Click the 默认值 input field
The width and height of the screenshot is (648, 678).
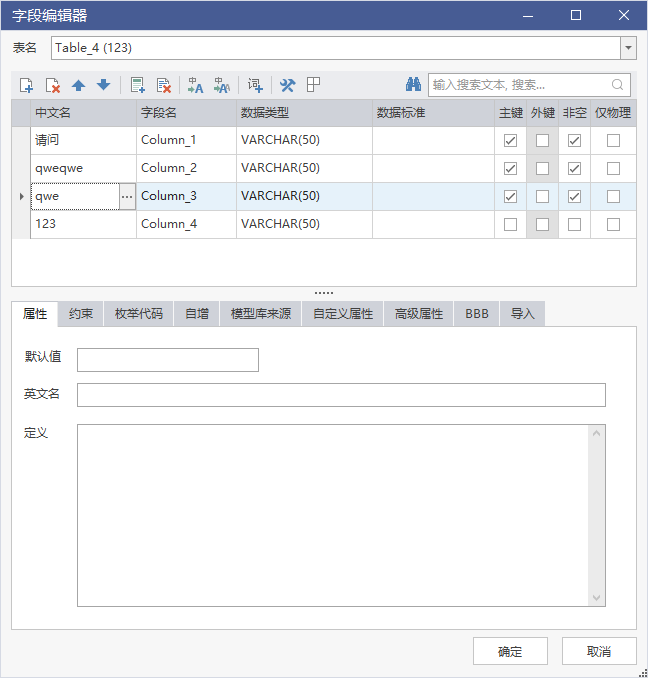tap(168, 360)
